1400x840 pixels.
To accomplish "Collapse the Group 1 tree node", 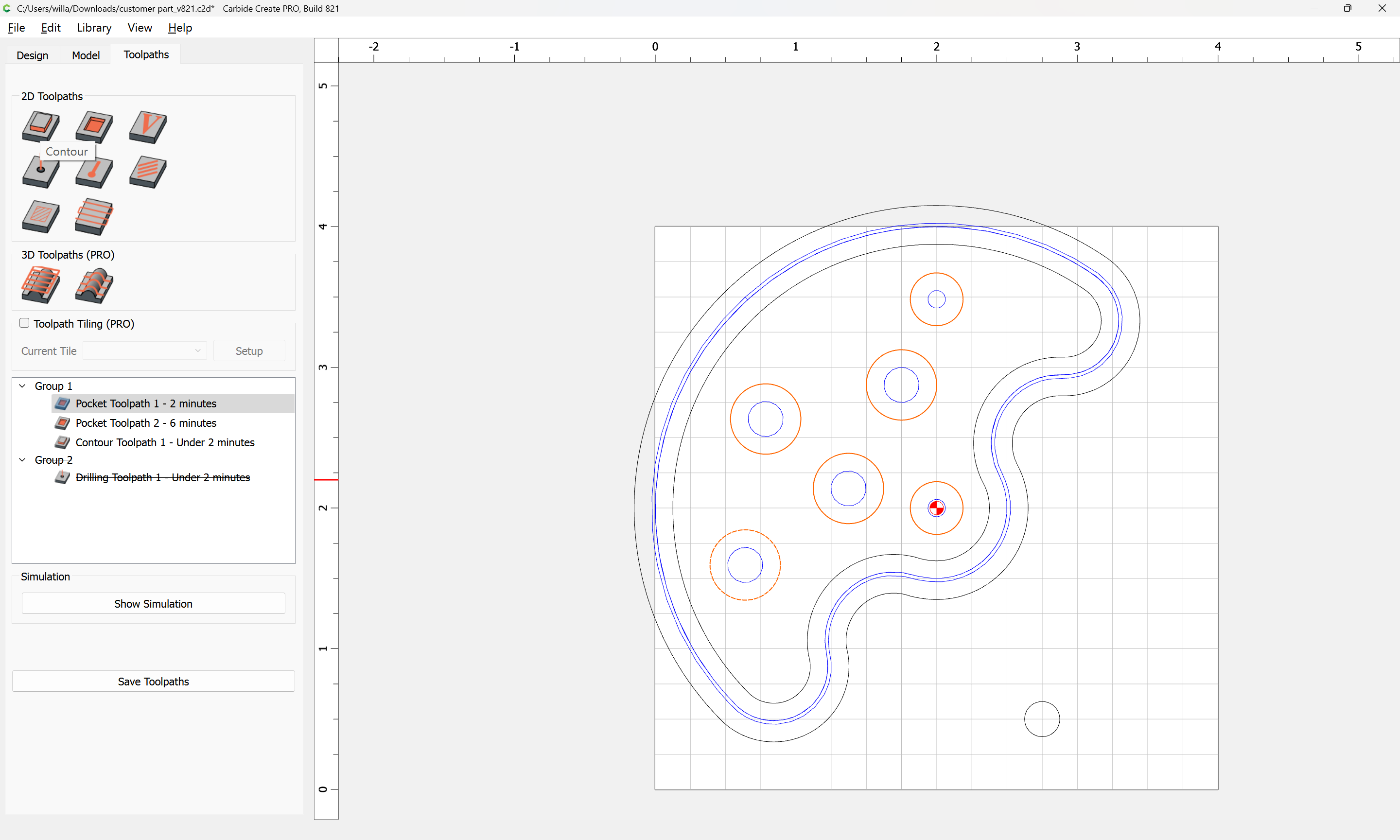I will point(23,386).
